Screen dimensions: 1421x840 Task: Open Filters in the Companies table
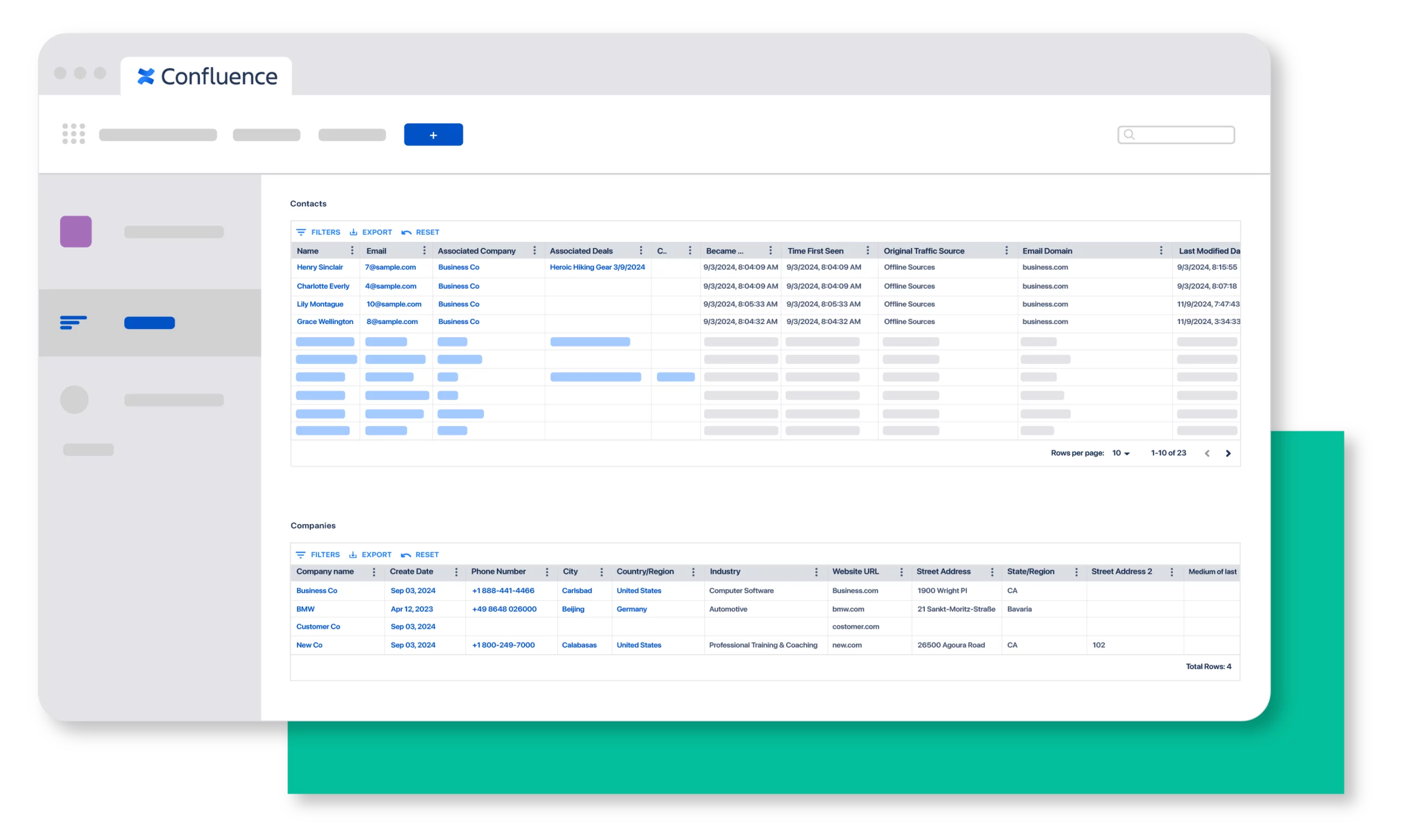pos(318,555)
